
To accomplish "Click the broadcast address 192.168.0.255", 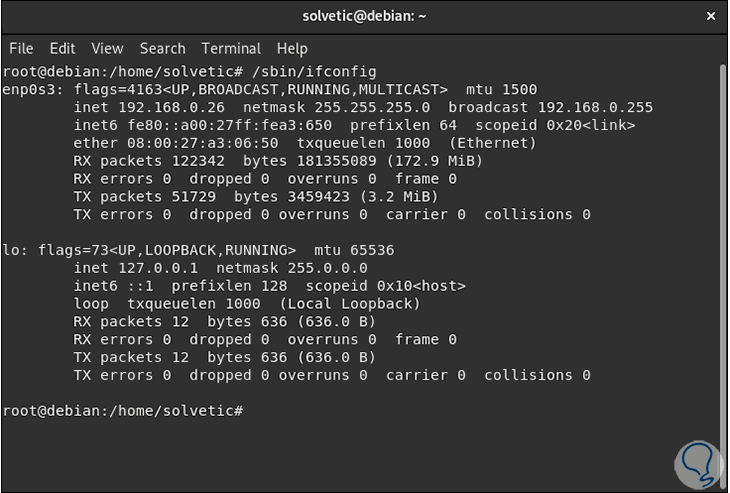I will point(595,107).
